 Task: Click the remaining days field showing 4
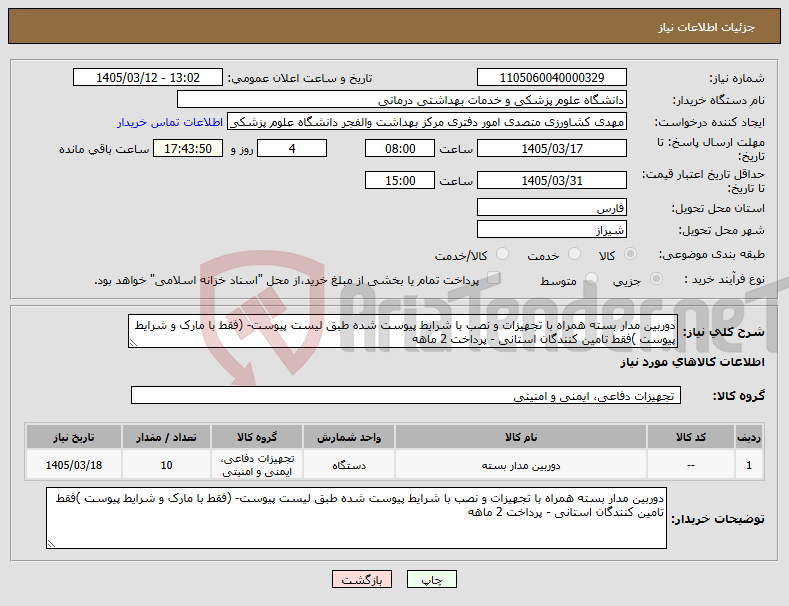[x=292, y=148]
